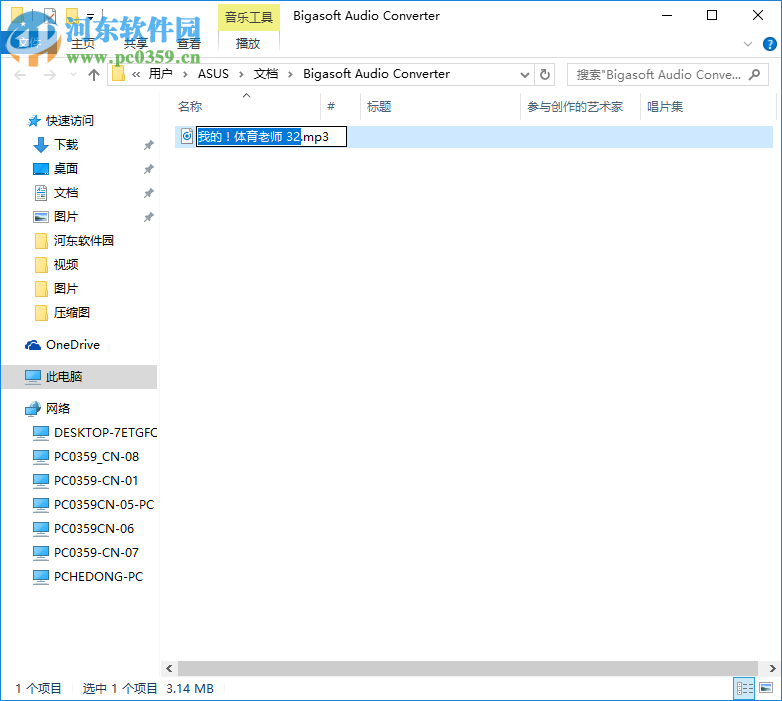Click the horizontal scrollbar track
The image size is (782, 701).
[468, 668]
